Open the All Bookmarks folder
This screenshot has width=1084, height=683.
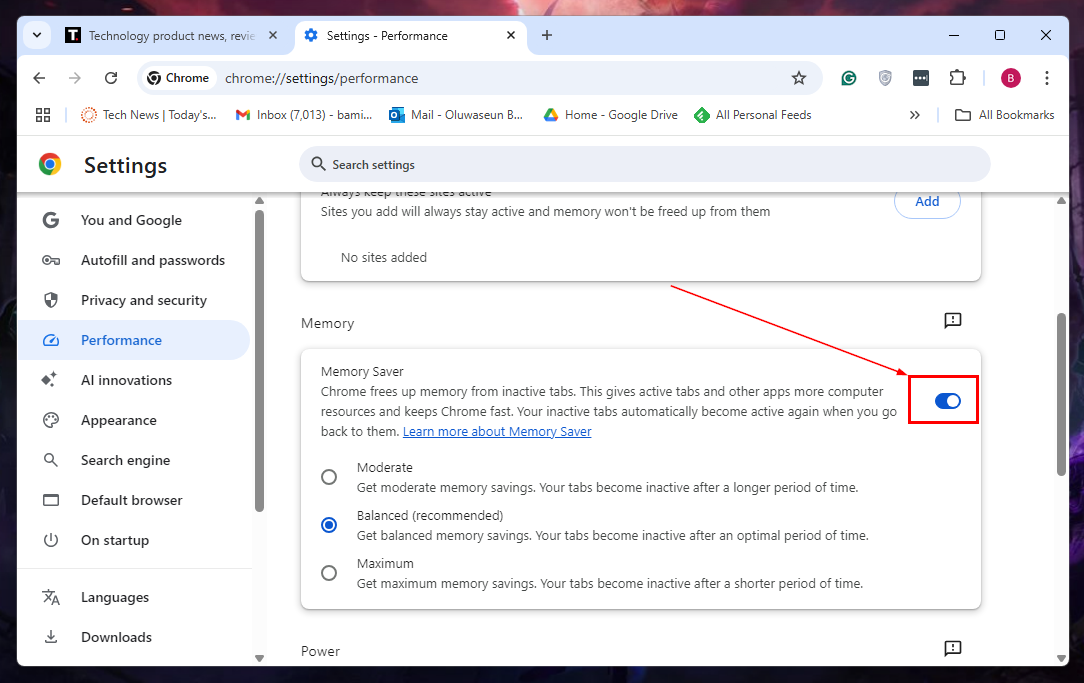(x=1004, y=115)
